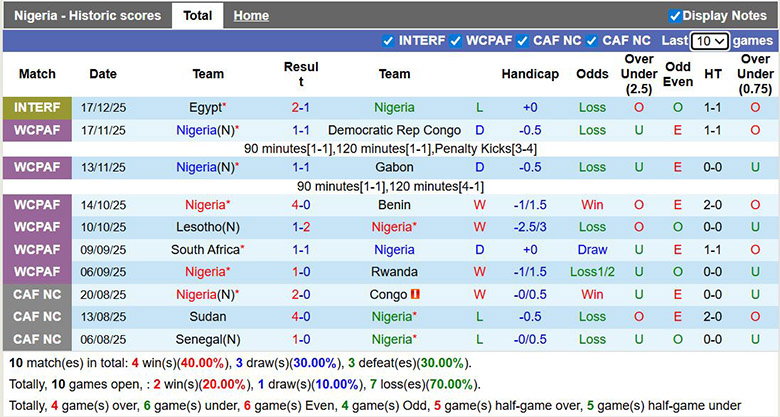Open the Democratic Rep Congo team link
This screenshot has width=780, height=417.
[394, 130]
